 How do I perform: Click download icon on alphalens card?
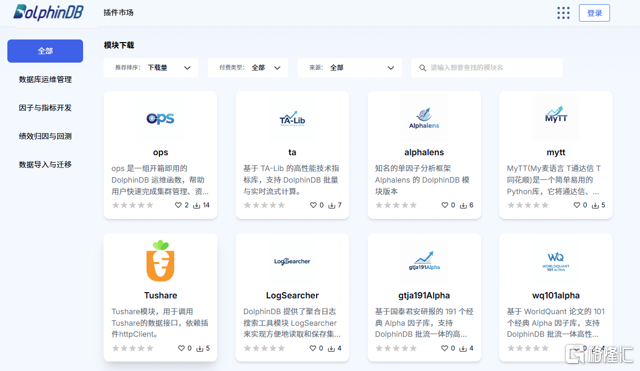coord(463,205)
